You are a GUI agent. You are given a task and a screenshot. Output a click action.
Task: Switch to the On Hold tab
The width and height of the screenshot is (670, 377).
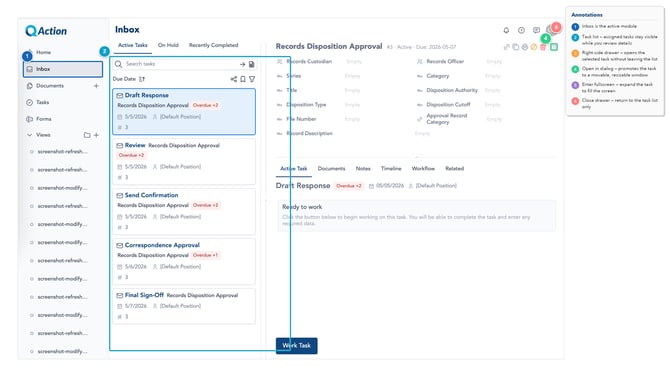click(x=168, y=45)
